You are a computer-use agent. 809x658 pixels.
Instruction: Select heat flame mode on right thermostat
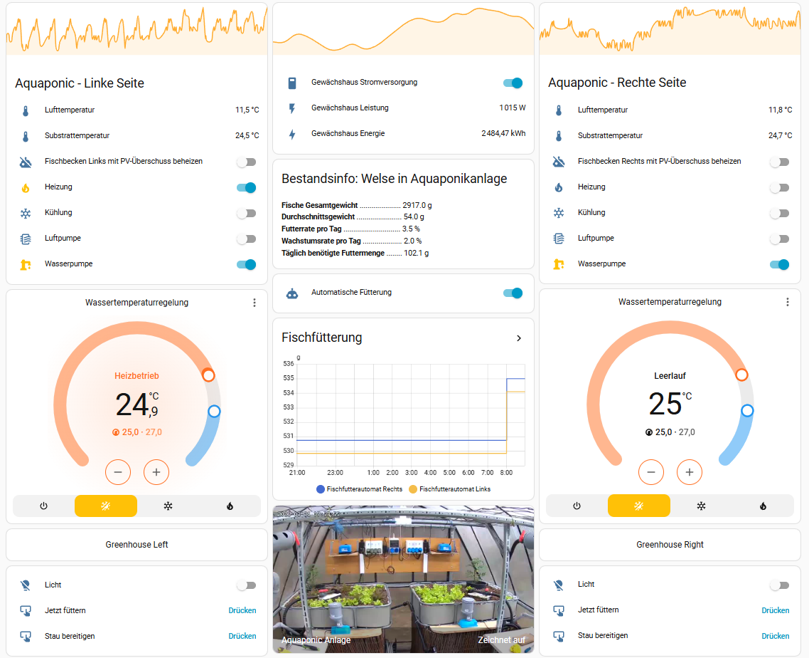(x=763, y=506)
